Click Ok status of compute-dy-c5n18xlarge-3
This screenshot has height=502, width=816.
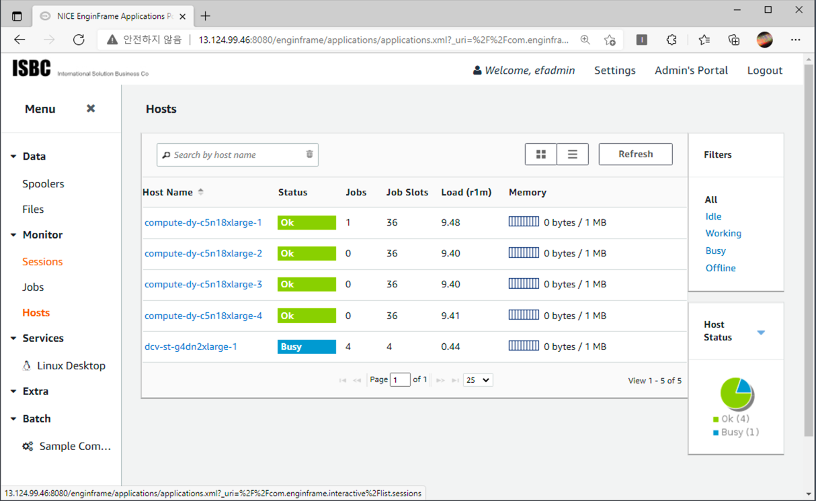307,284
